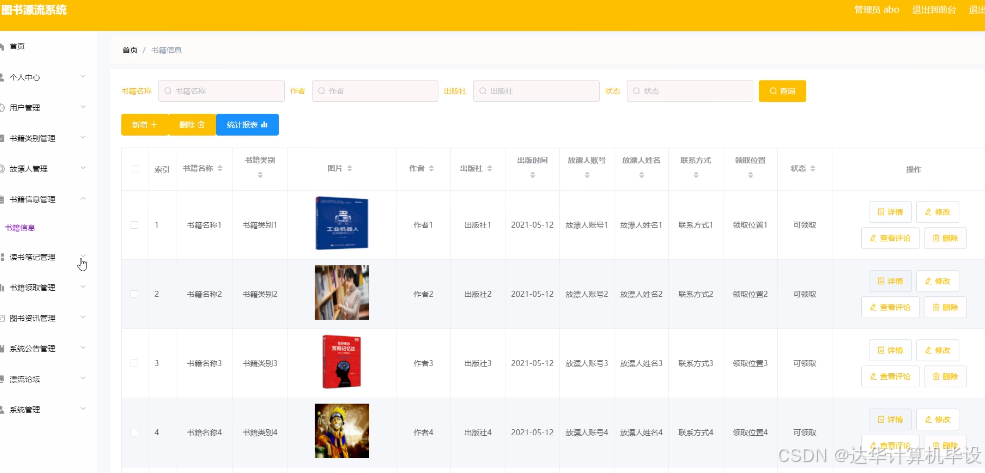Expand 系统公告管理 menu chevron
Image resolution: width=985 pixels, height=473 pixels.
point(83,348)
